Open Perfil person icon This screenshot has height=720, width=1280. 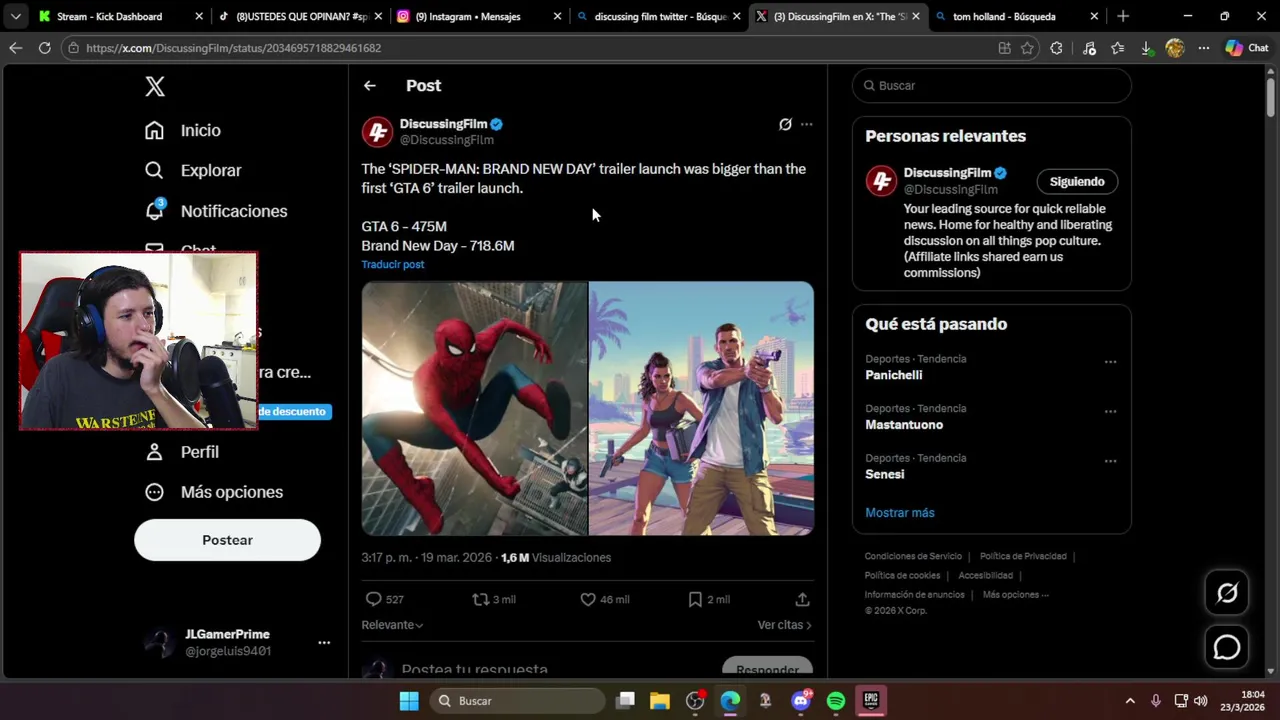coord(154,452)
